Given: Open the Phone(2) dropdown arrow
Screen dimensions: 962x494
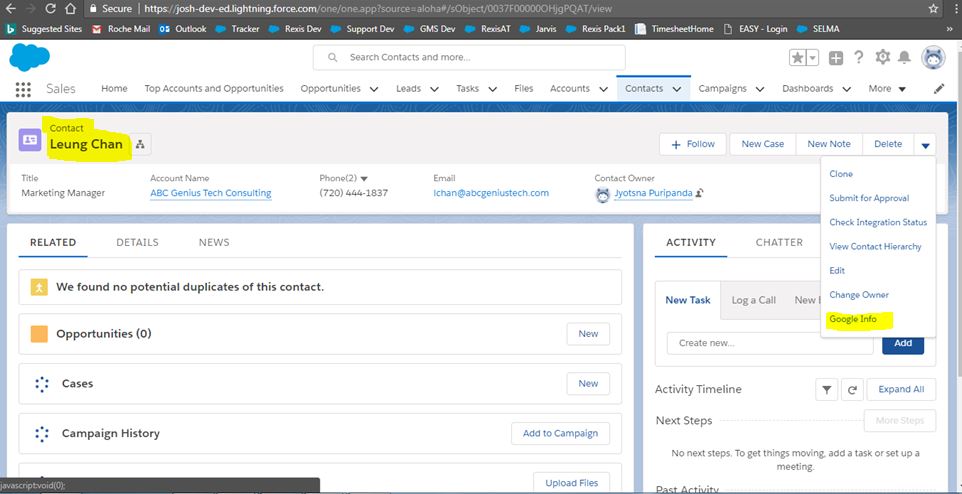Looking at the screenshot, I should pos(364,179).
